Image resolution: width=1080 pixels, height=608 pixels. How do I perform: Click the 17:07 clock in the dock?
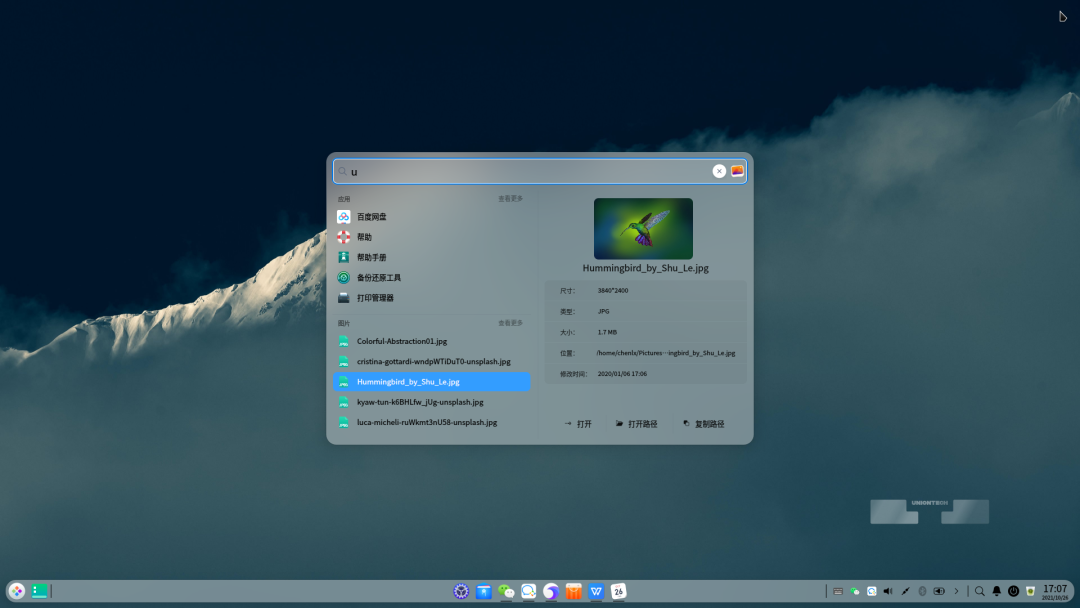point(1055,591)
